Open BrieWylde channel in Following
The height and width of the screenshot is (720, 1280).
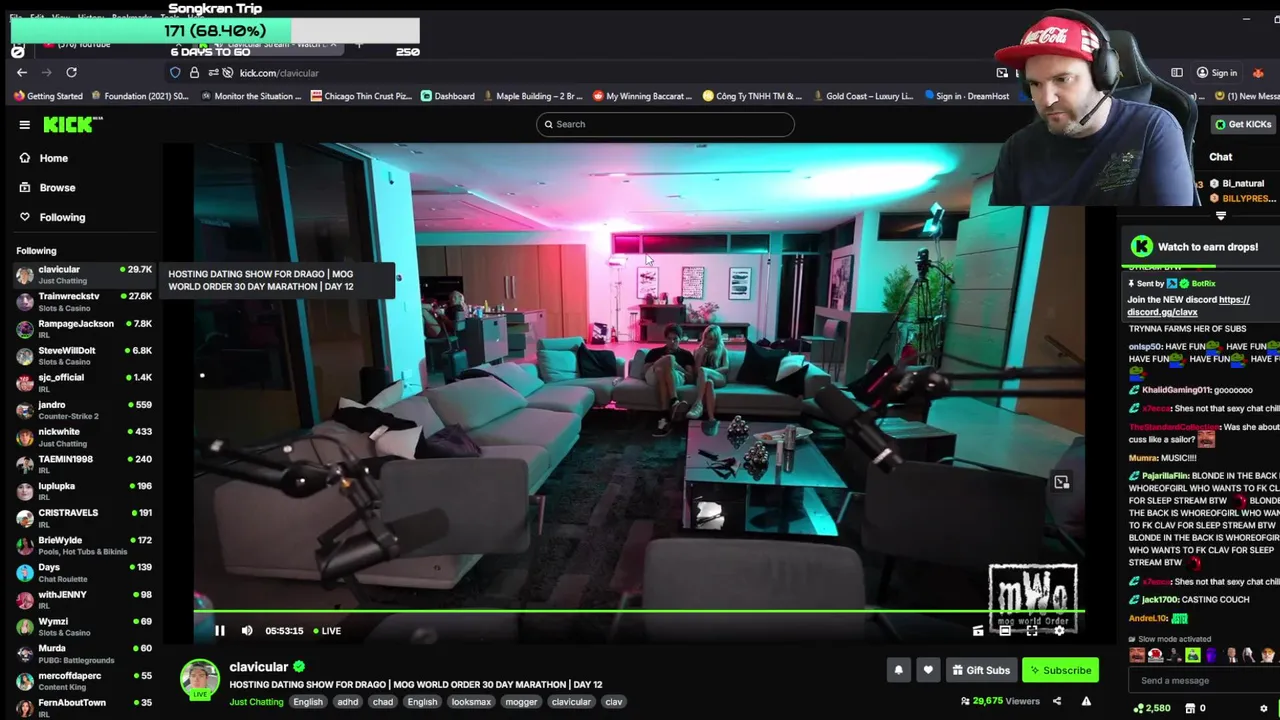pos(84,545)
